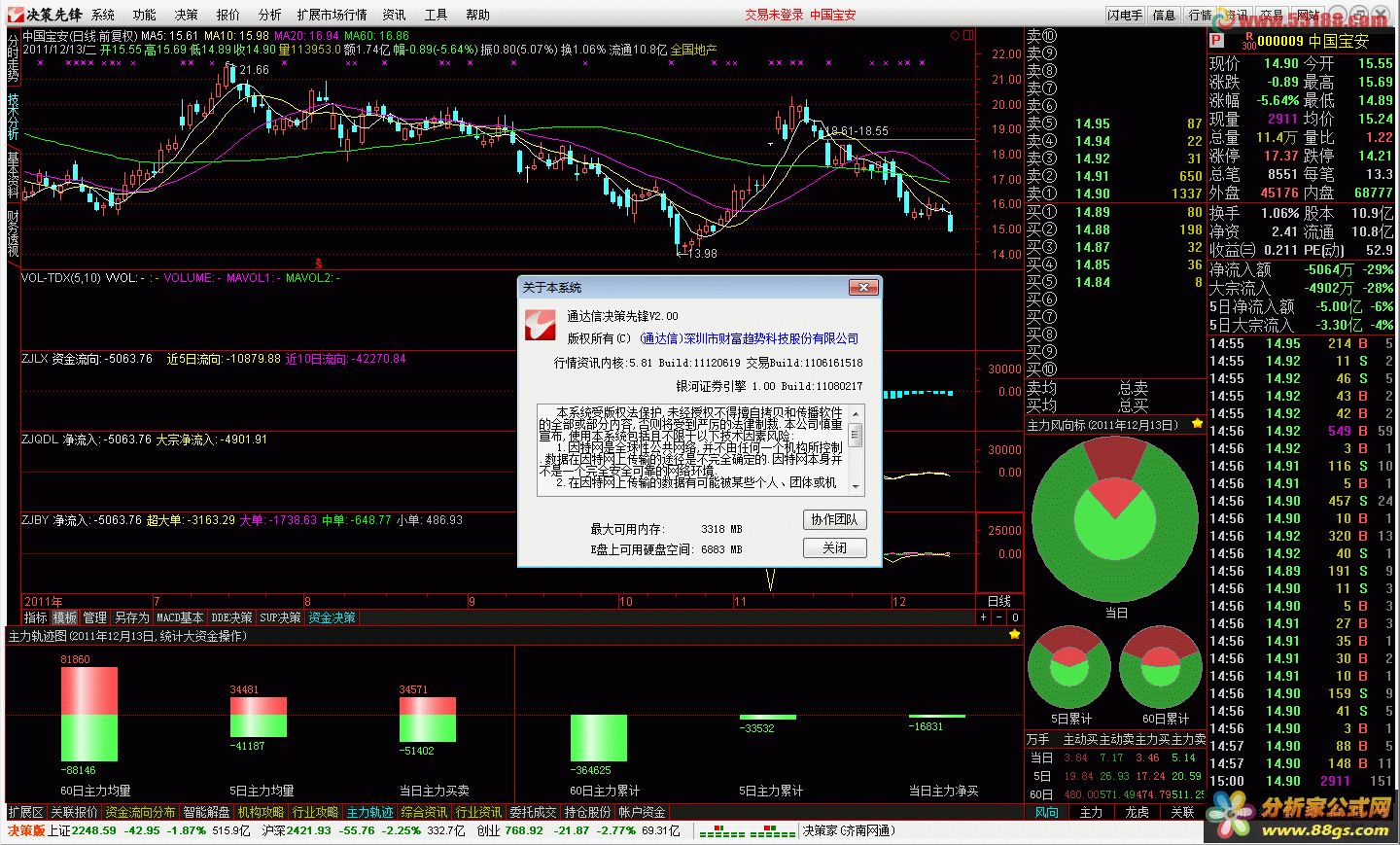Click the 0 reset button beside - button
The height and width of the screenshot is (845, 1400).
pos(1015,617)
